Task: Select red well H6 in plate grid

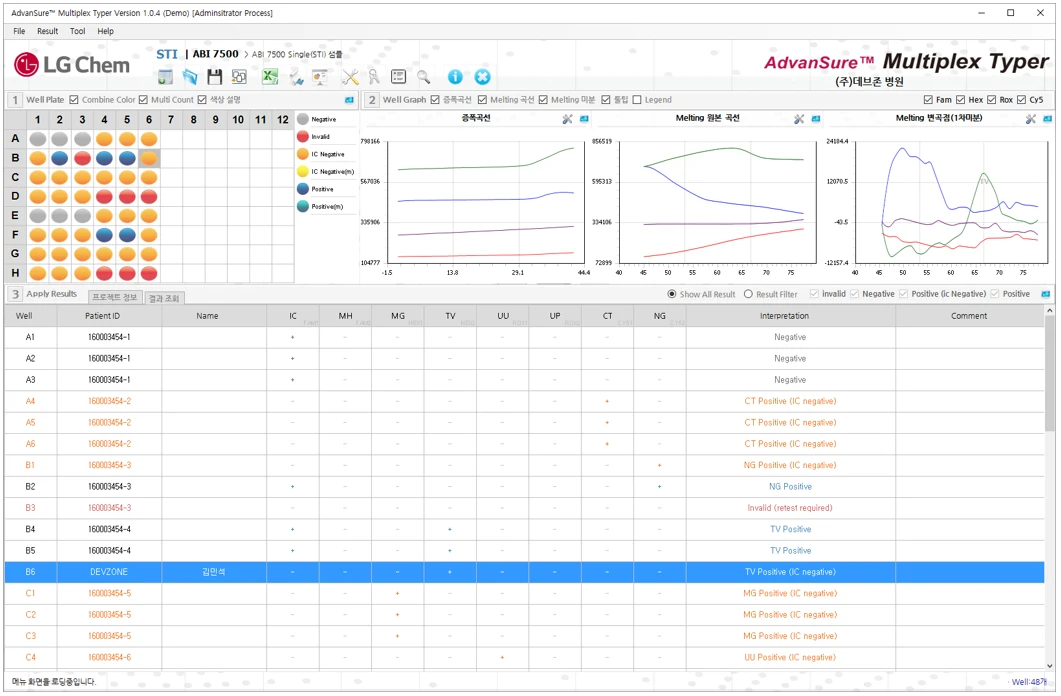Action: (x=149, y=274)
